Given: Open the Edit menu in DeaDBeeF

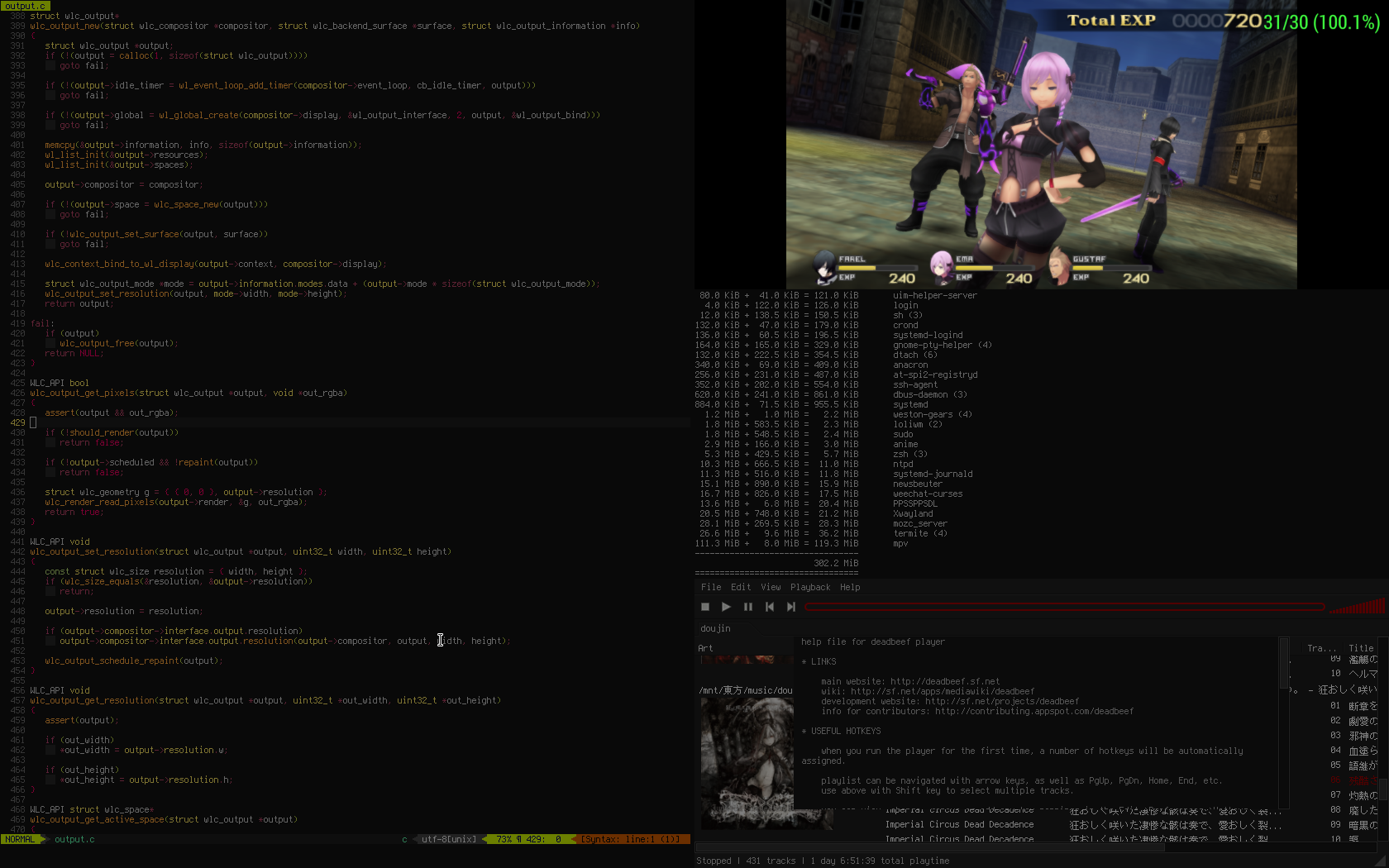Looking at the screenshot, I should [x=741, y=587].
